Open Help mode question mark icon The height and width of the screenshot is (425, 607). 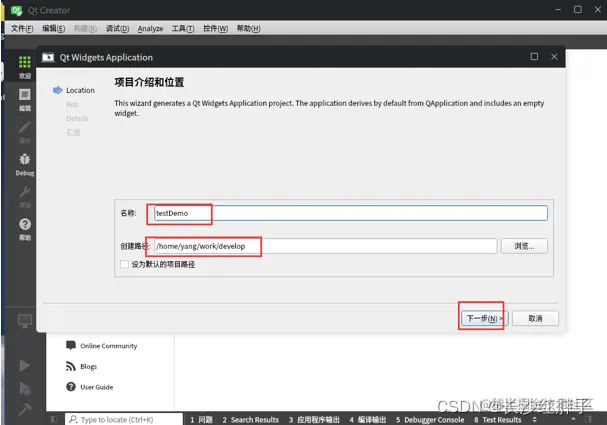point(25,224)
